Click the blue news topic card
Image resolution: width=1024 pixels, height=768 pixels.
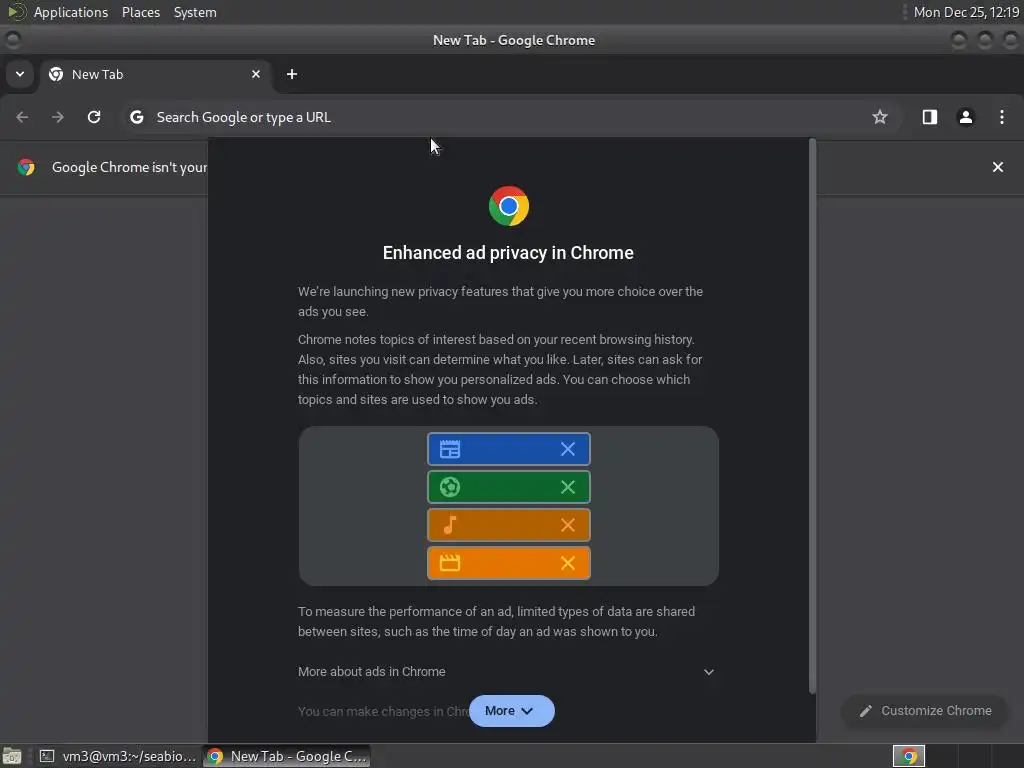[509, 449]
